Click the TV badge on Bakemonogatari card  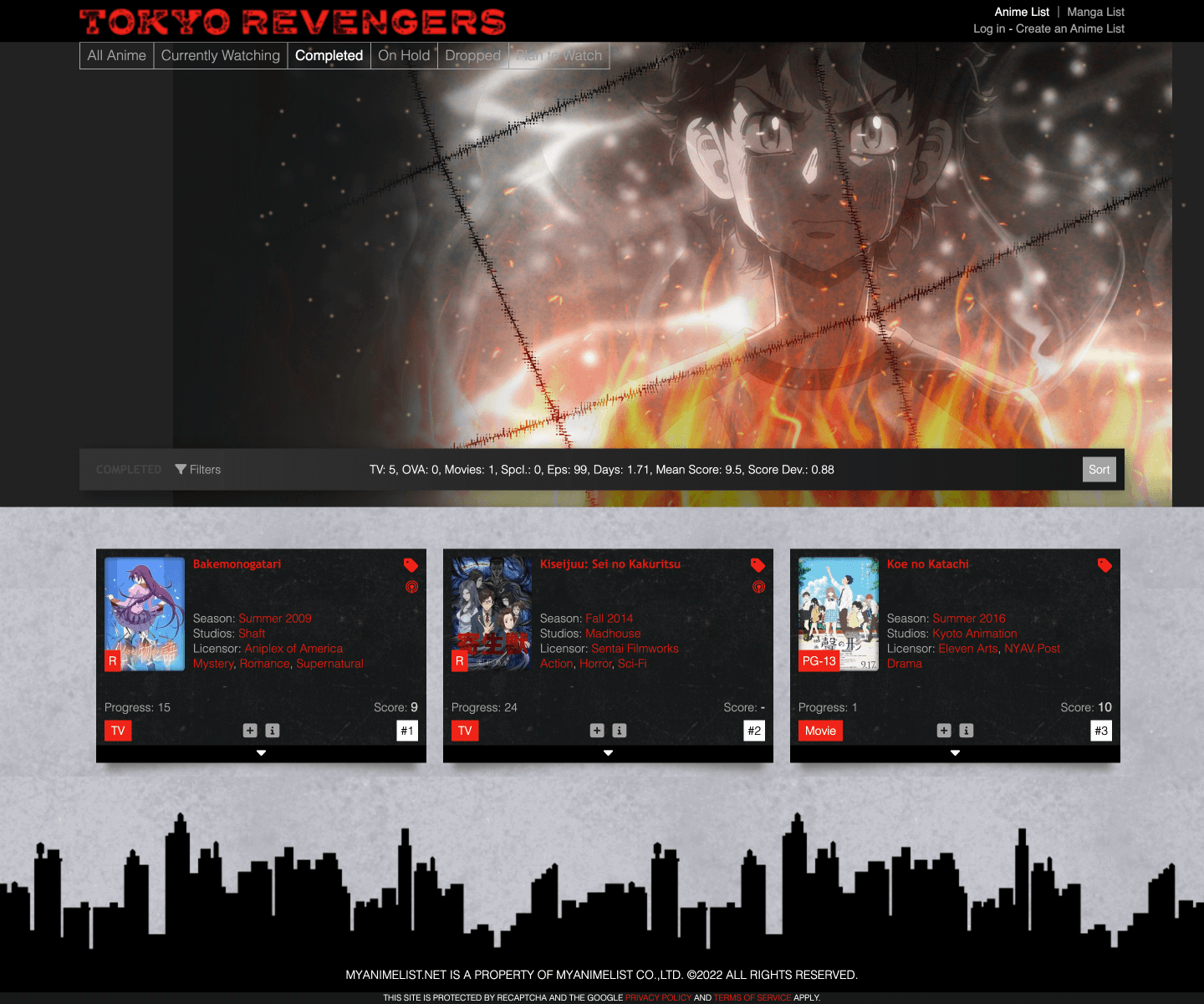pos(118,731)
